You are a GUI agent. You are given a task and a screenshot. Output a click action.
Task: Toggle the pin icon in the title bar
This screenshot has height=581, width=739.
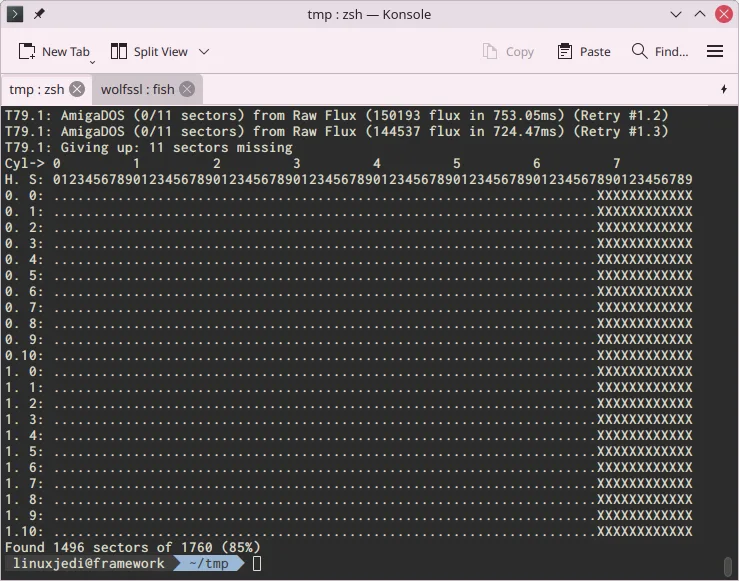tap(39, 14)
